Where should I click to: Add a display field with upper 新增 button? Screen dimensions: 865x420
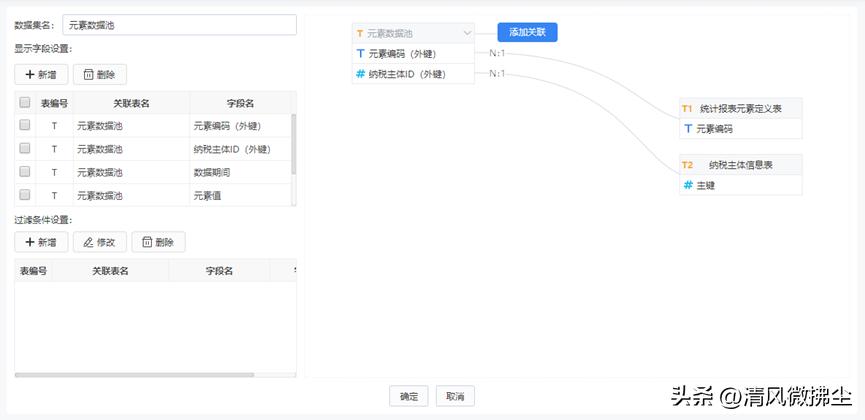(x=41, y=75)
